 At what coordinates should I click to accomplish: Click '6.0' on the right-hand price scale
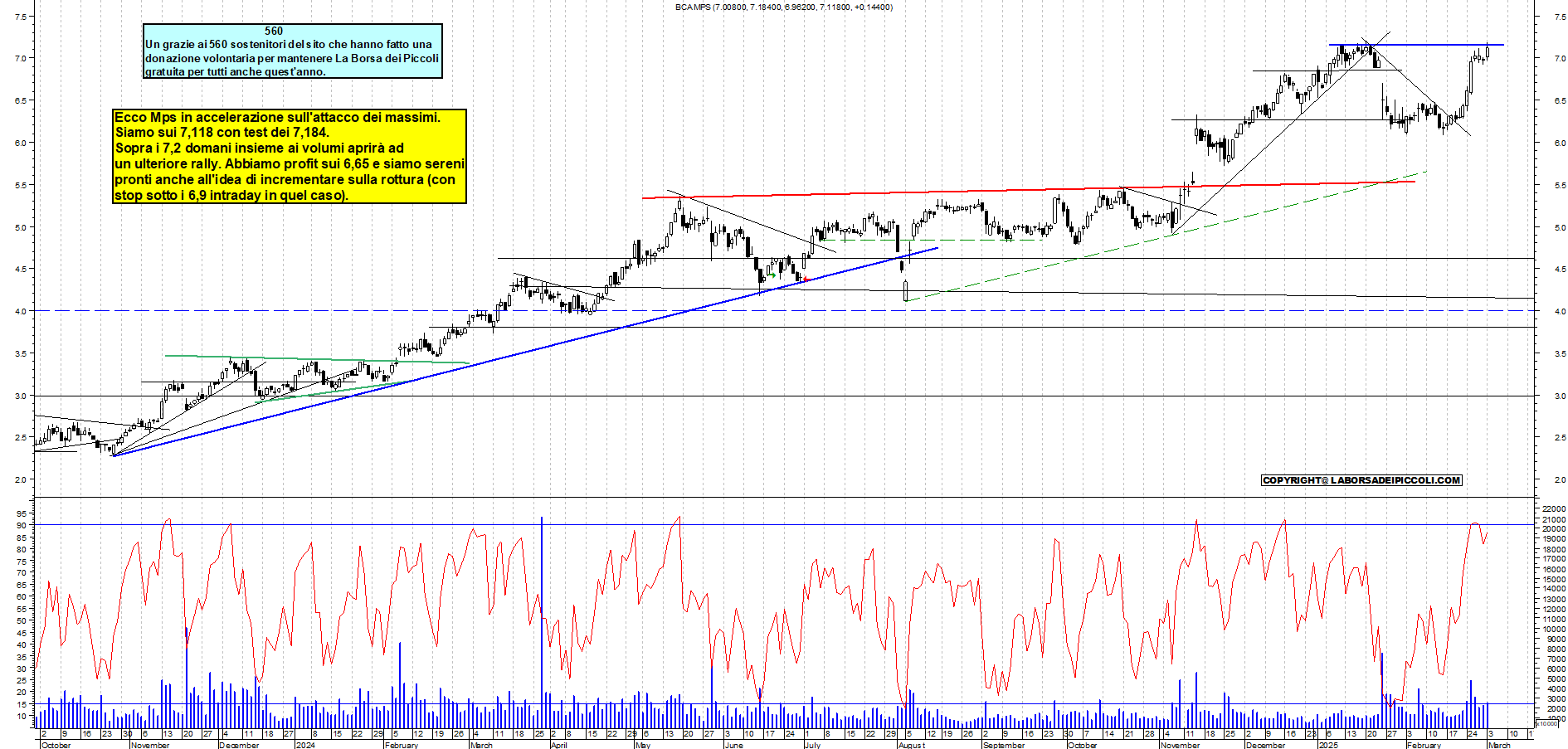coord(1560,143)
